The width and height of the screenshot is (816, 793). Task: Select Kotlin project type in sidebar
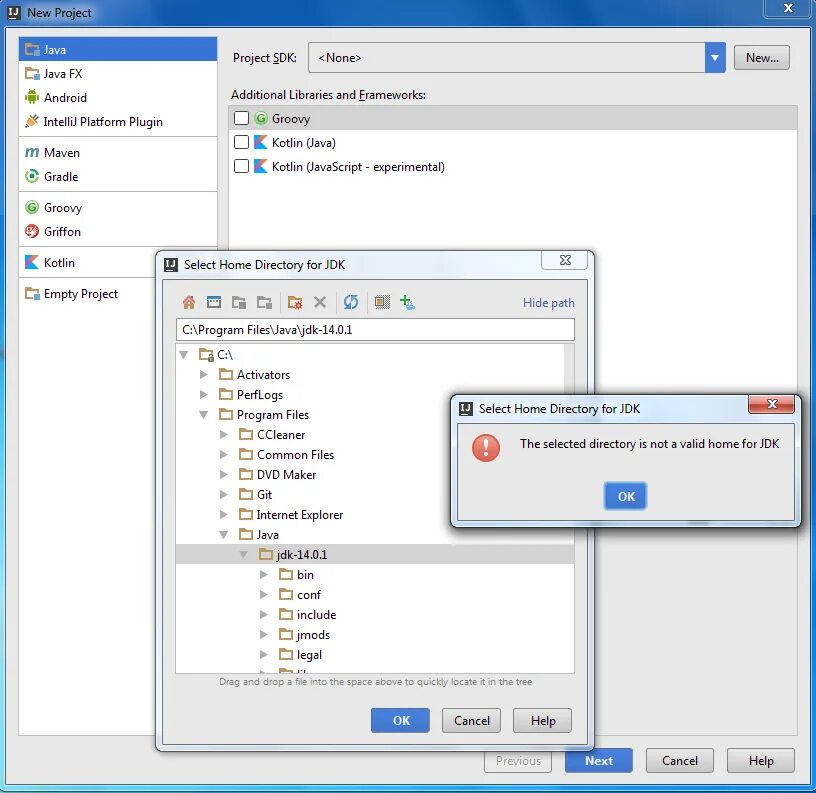coord(87,263)
